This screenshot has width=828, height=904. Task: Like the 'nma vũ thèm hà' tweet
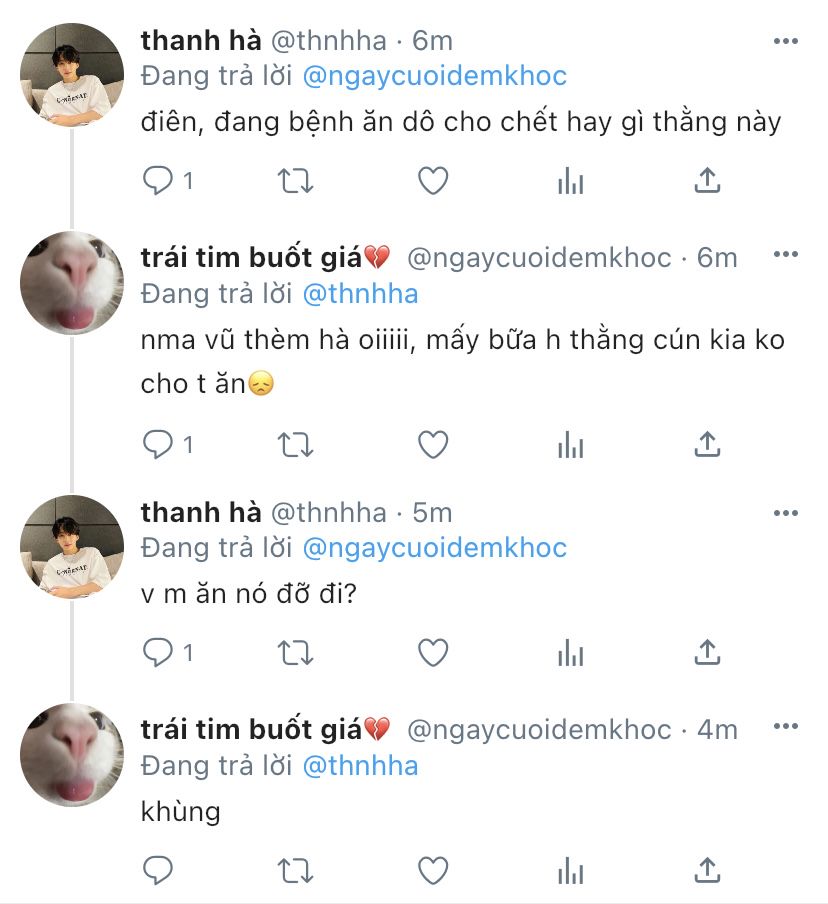coord(432,444)
